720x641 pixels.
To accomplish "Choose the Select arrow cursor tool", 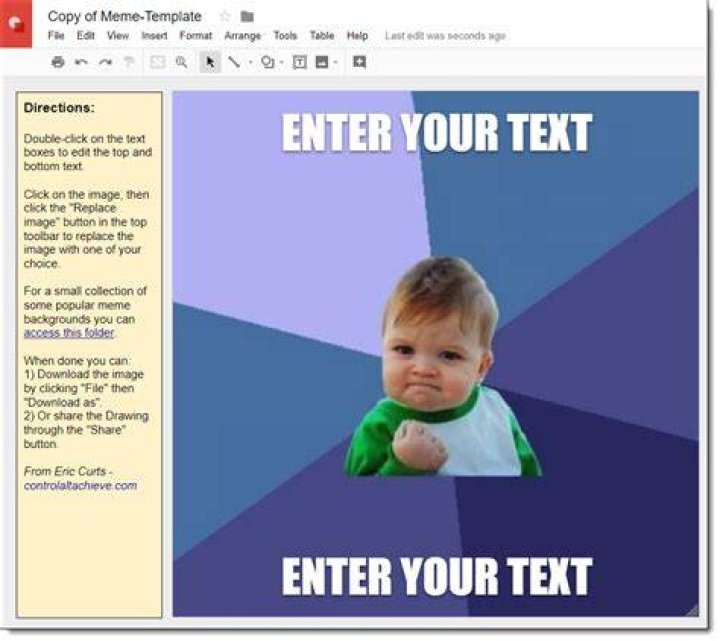I will coord(210,62).
